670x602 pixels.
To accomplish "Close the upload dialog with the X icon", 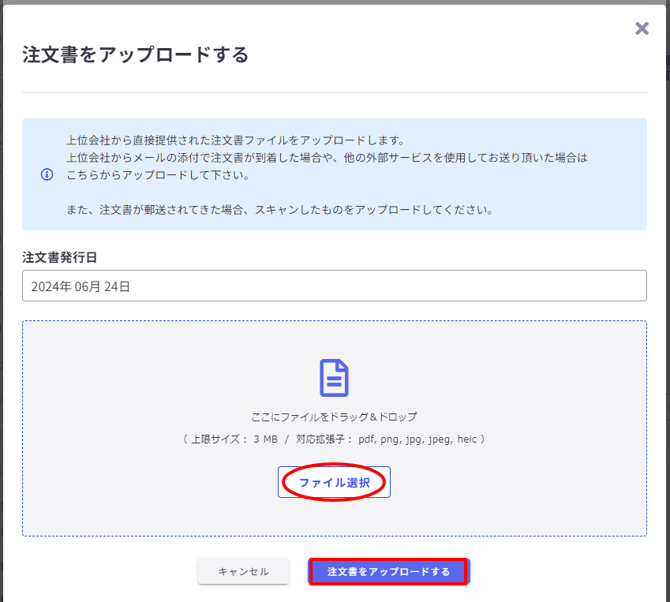I will point(642,29).
